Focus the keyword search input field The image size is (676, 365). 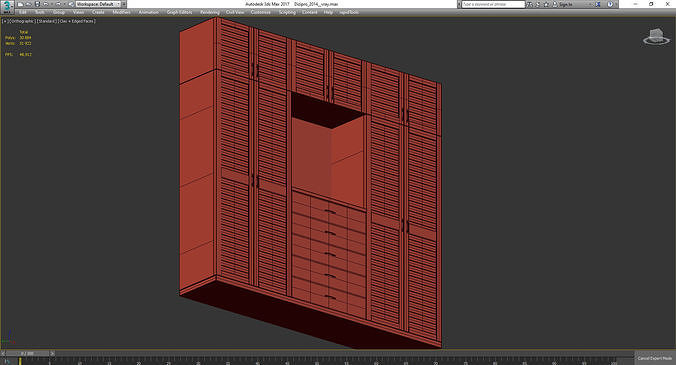click(493, 4)
